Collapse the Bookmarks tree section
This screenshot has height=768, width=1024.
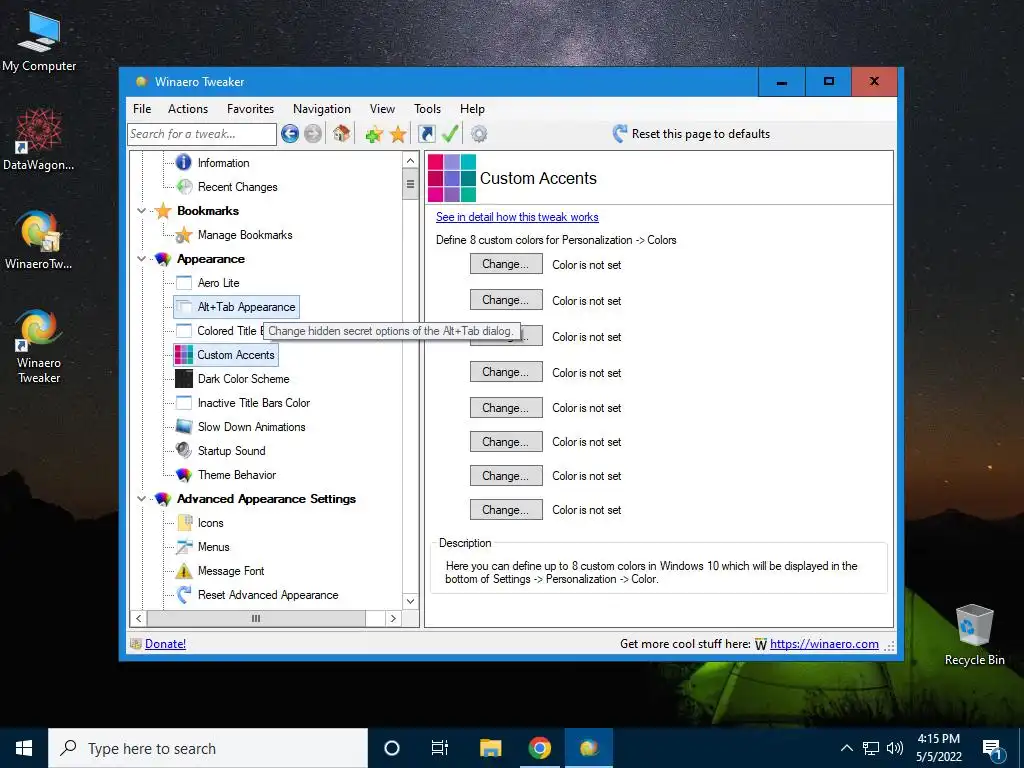click(141, 211)
